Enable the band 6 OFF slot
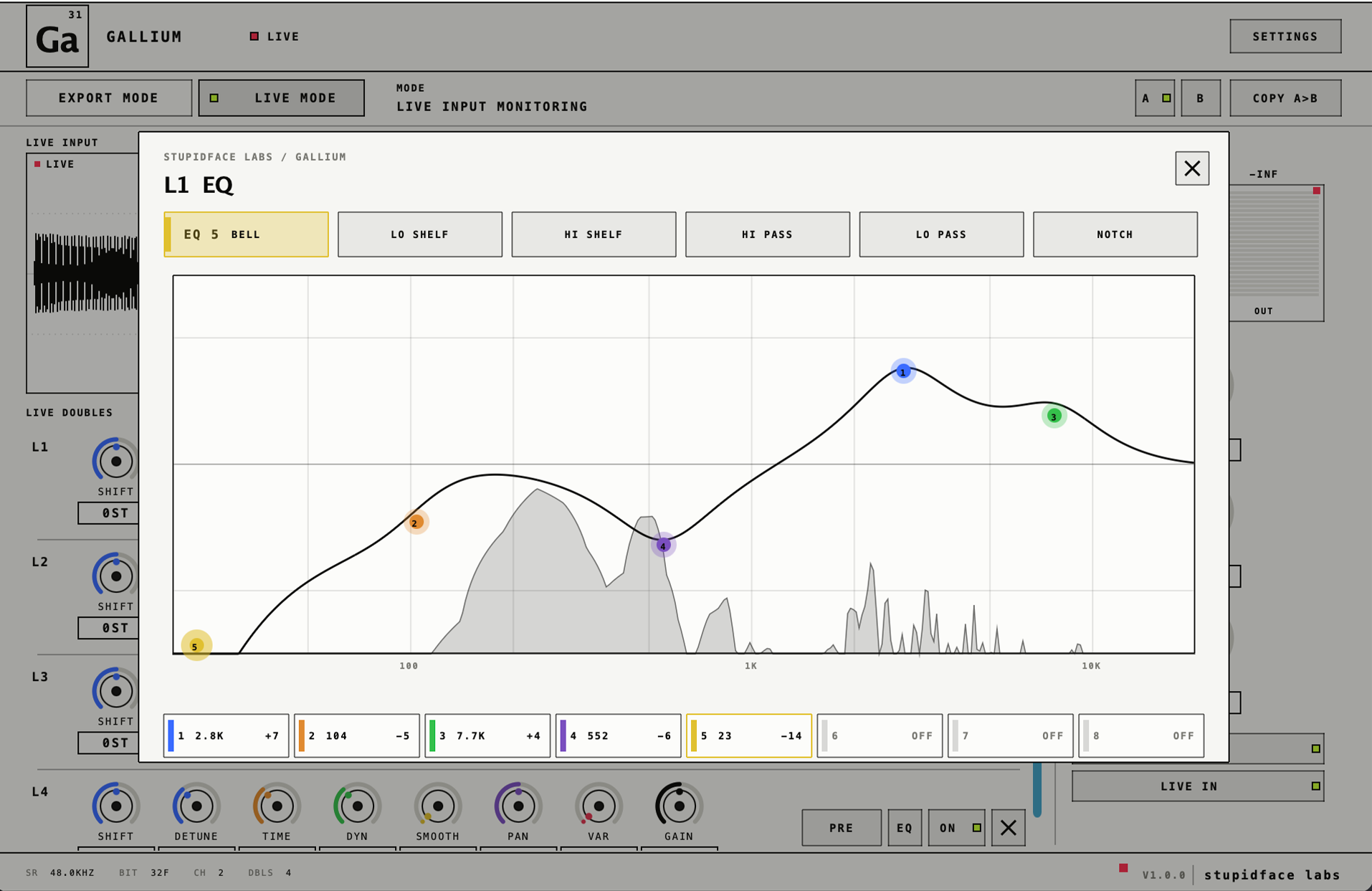The image size is (1372, 891). pyautogui.click(x=880, y=735)
